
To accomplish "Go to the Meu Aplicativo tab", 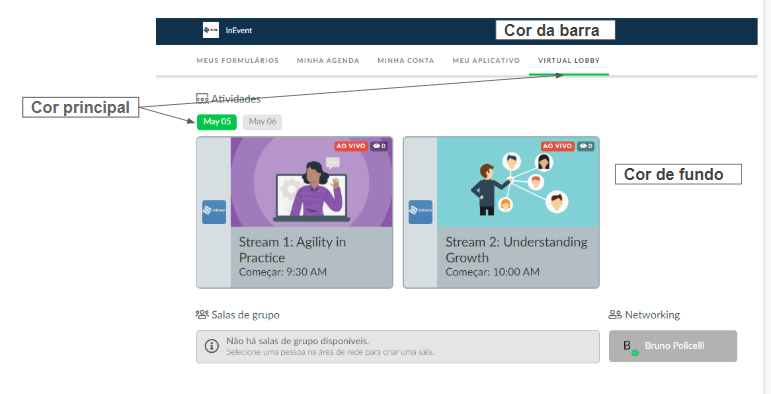I will (486, 61).
